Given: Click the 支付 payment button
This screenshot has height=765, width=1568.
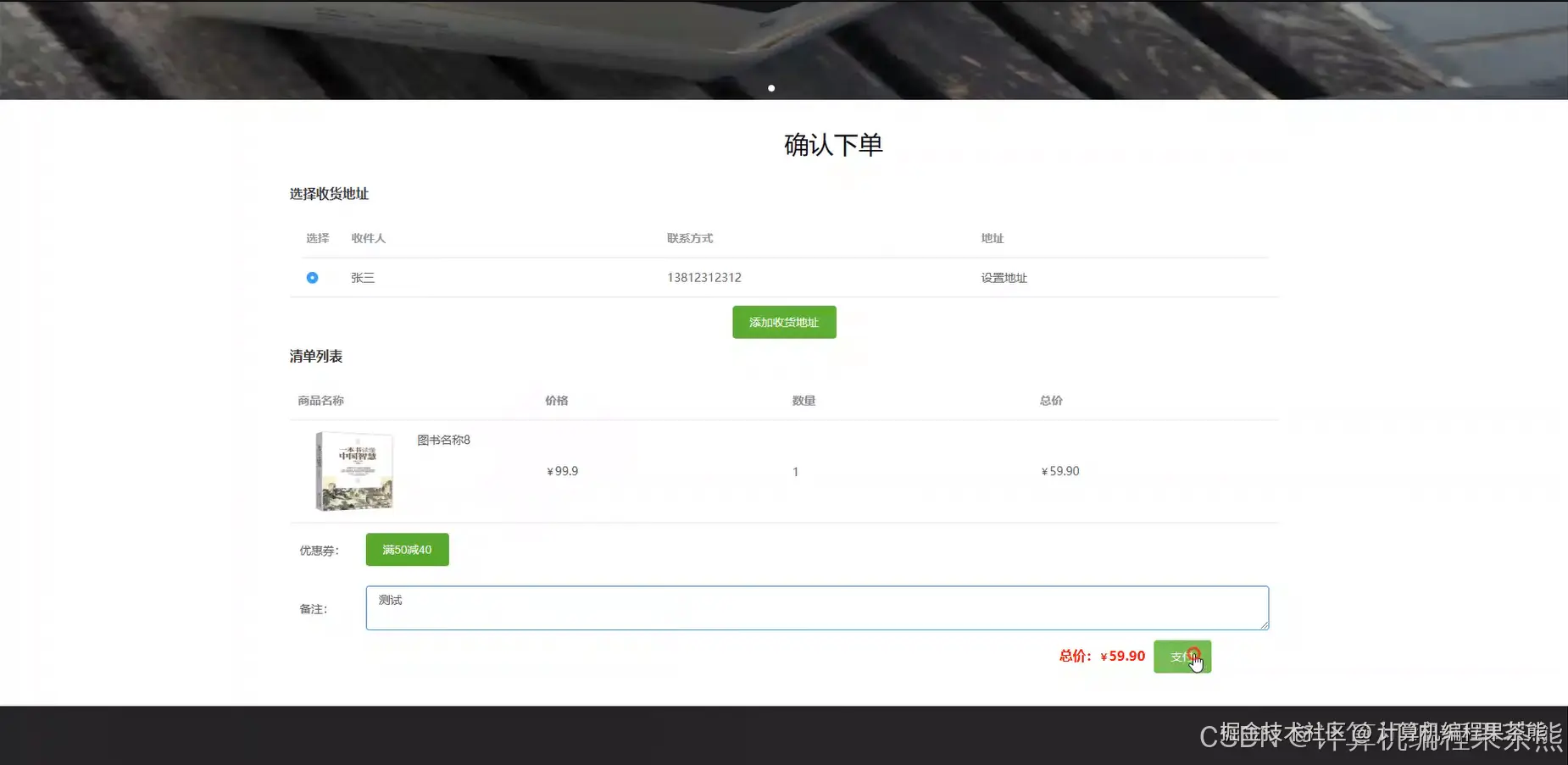Looking at the screenshot, I should coord(1182,656).
